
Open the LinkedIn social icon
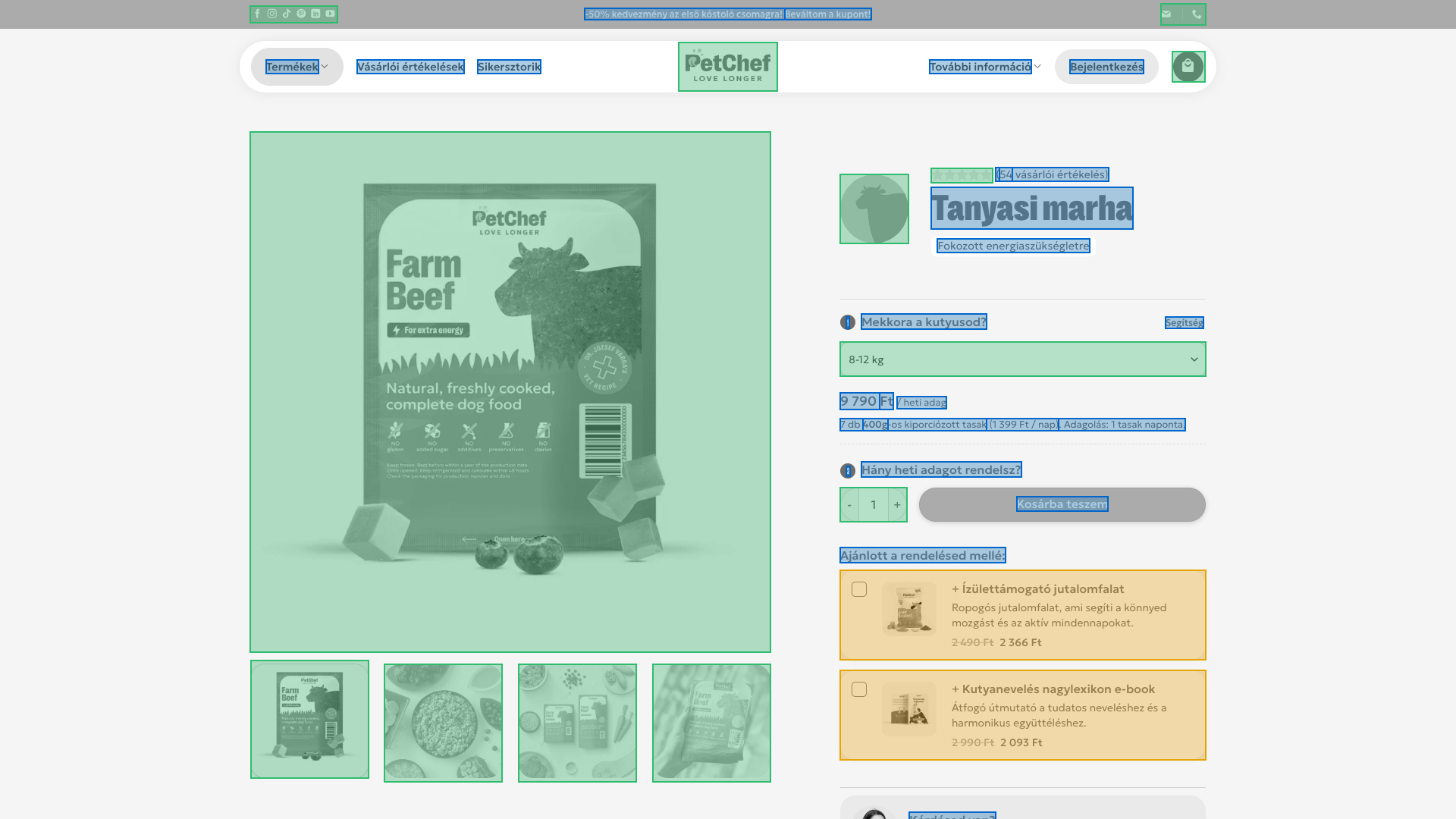click(x=315, y=14)
